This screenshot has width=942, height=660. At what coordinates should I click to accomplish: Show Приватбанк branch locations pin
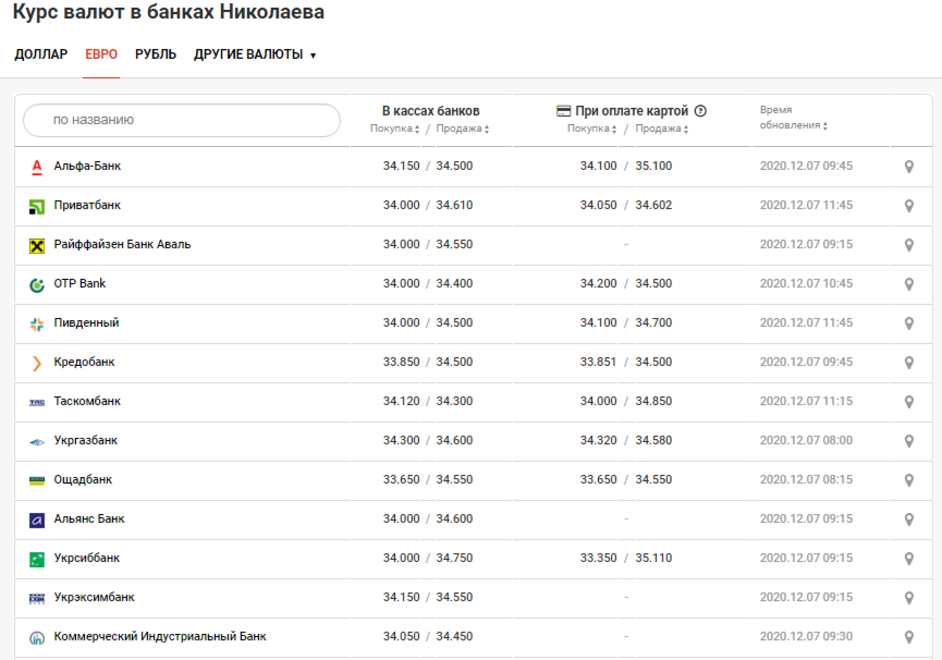pyautogui.click(x=909, y=205)
